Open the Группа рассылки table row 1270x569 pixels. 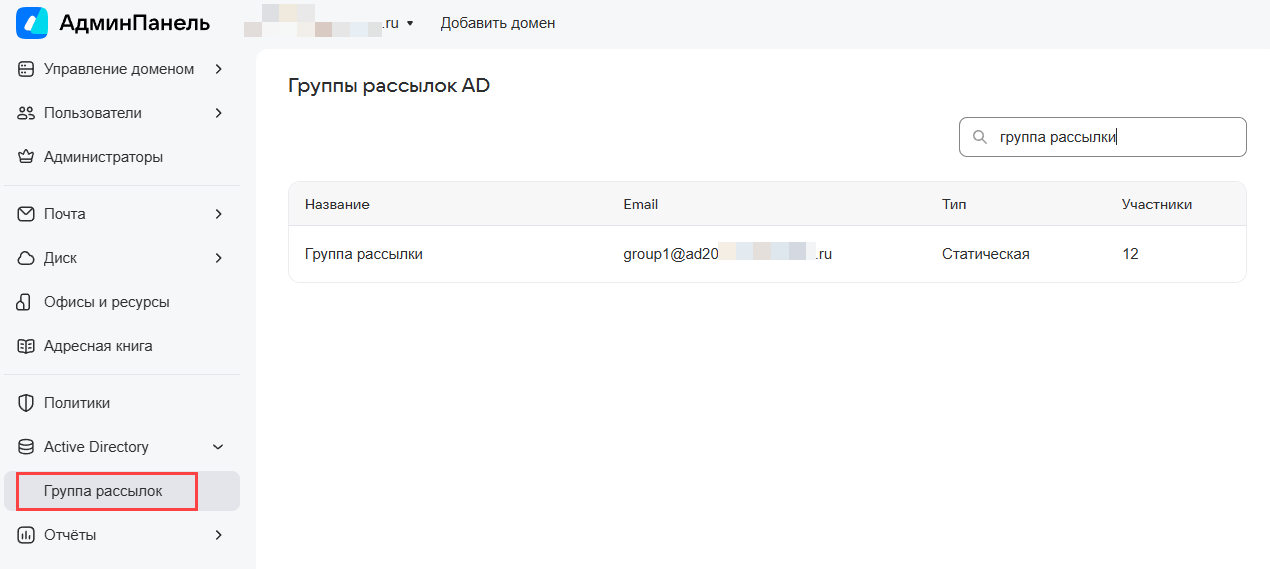tap(364, 254)
